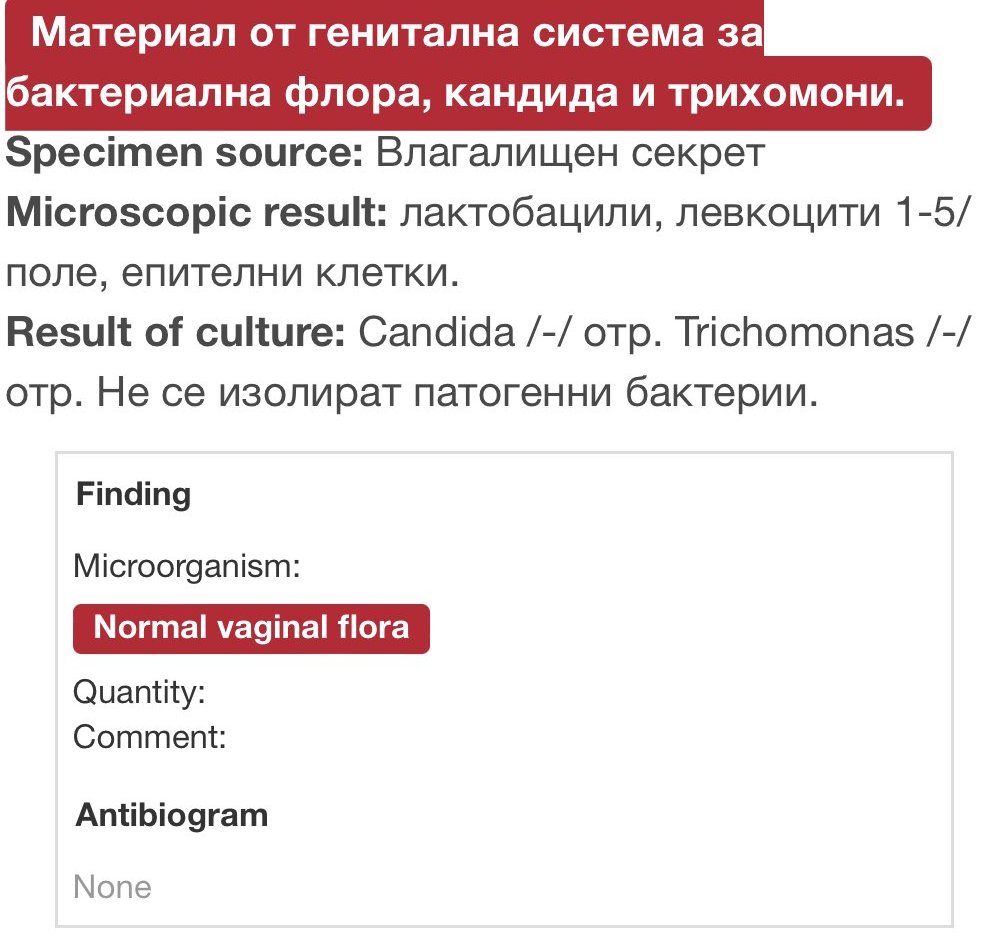Select the "Microorganism:" label
Screen dimensions: 1000x934
188,567
